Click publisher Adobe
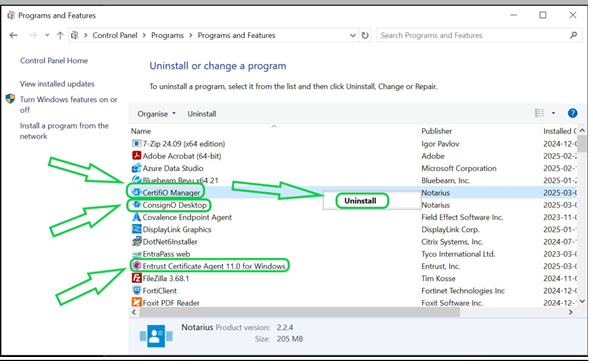This screenshot has width=593, height=364. (x=433, y=156)
